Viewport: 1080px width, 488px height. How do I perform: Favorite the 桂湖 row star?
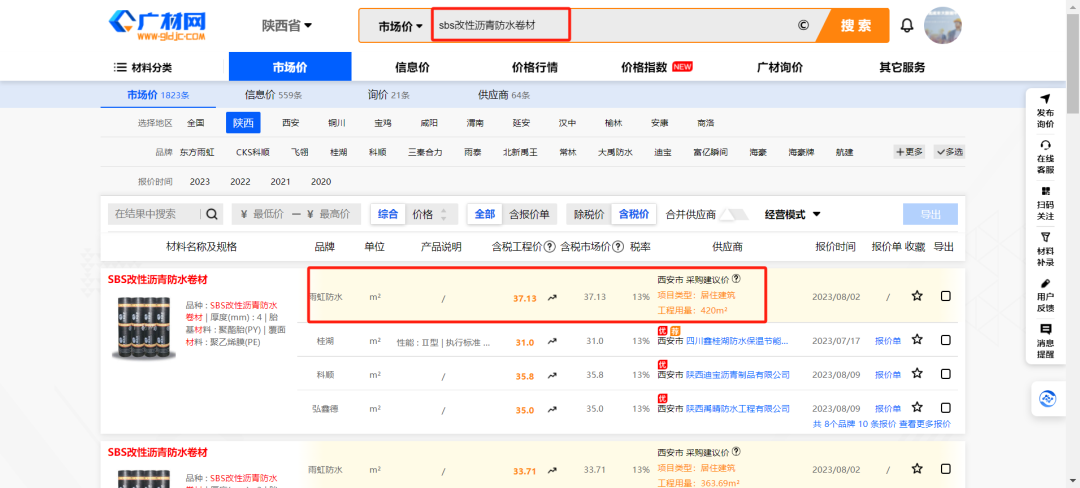pyautogui.click(x=917, y=339)
